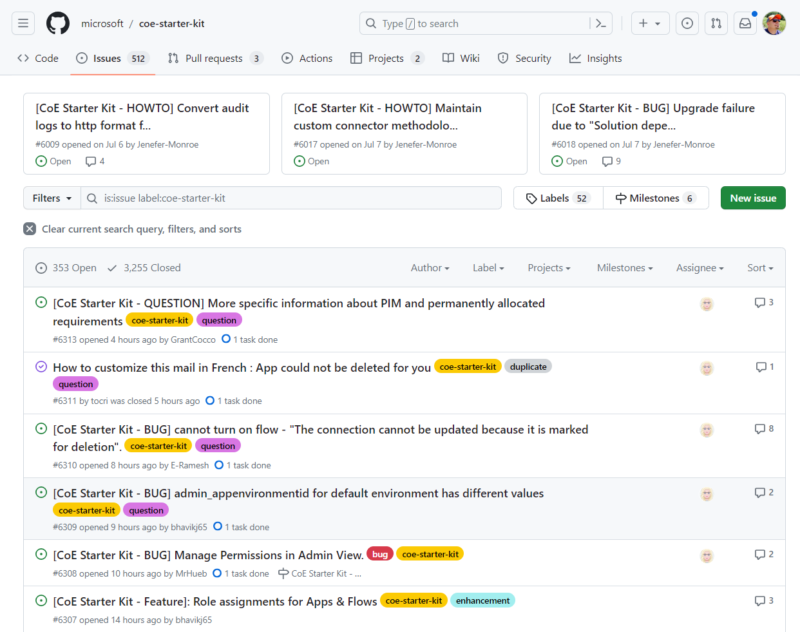The width and height of the screenshot is (800, 632).
Task: Open the Labels 52 page
Action: click(x=558, y=198)
